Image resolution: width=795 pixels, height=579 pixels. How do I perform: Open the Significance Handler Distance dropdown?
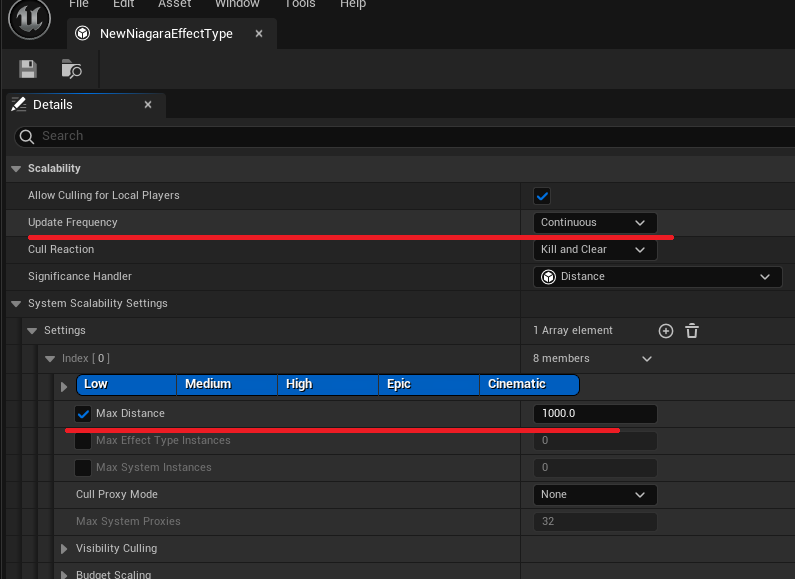[658, 277]
